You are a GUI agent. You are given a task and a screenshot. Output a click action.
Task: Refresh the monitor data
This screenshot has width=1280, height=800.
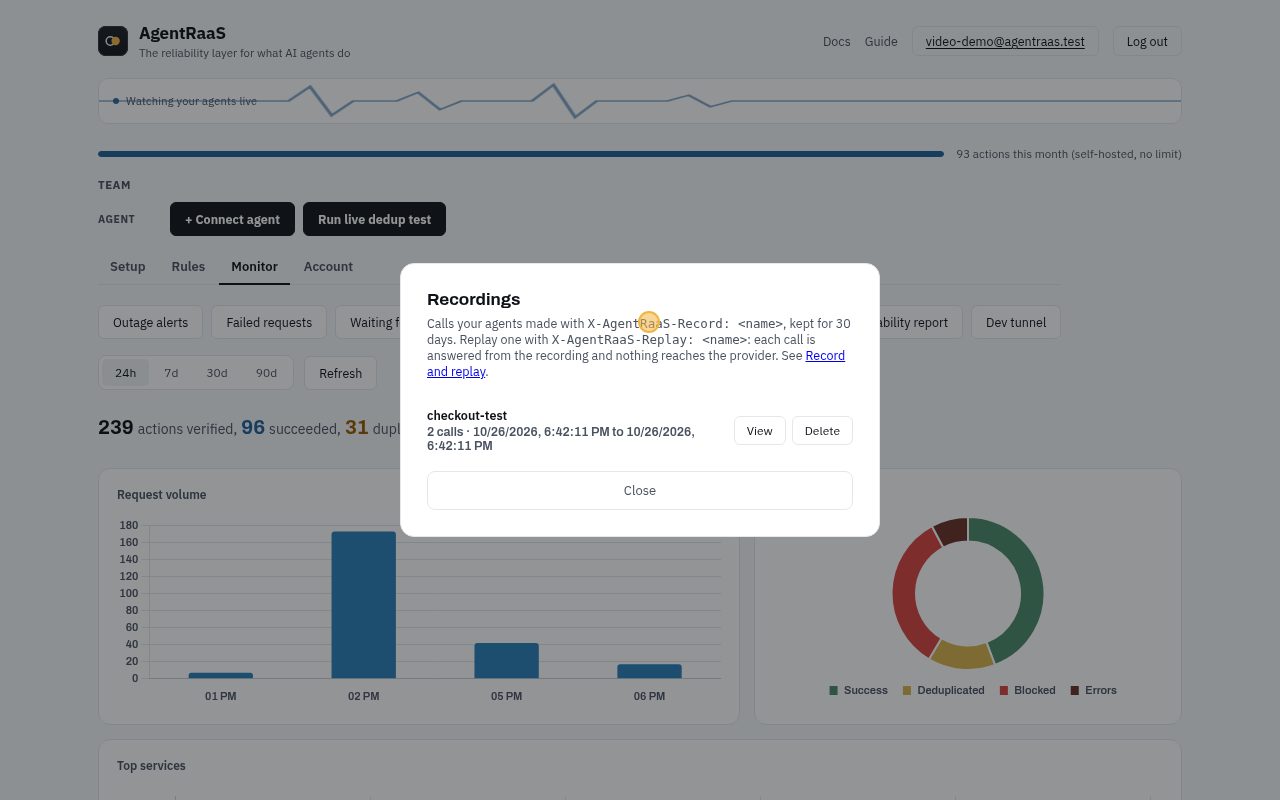[x=340, y=374]
